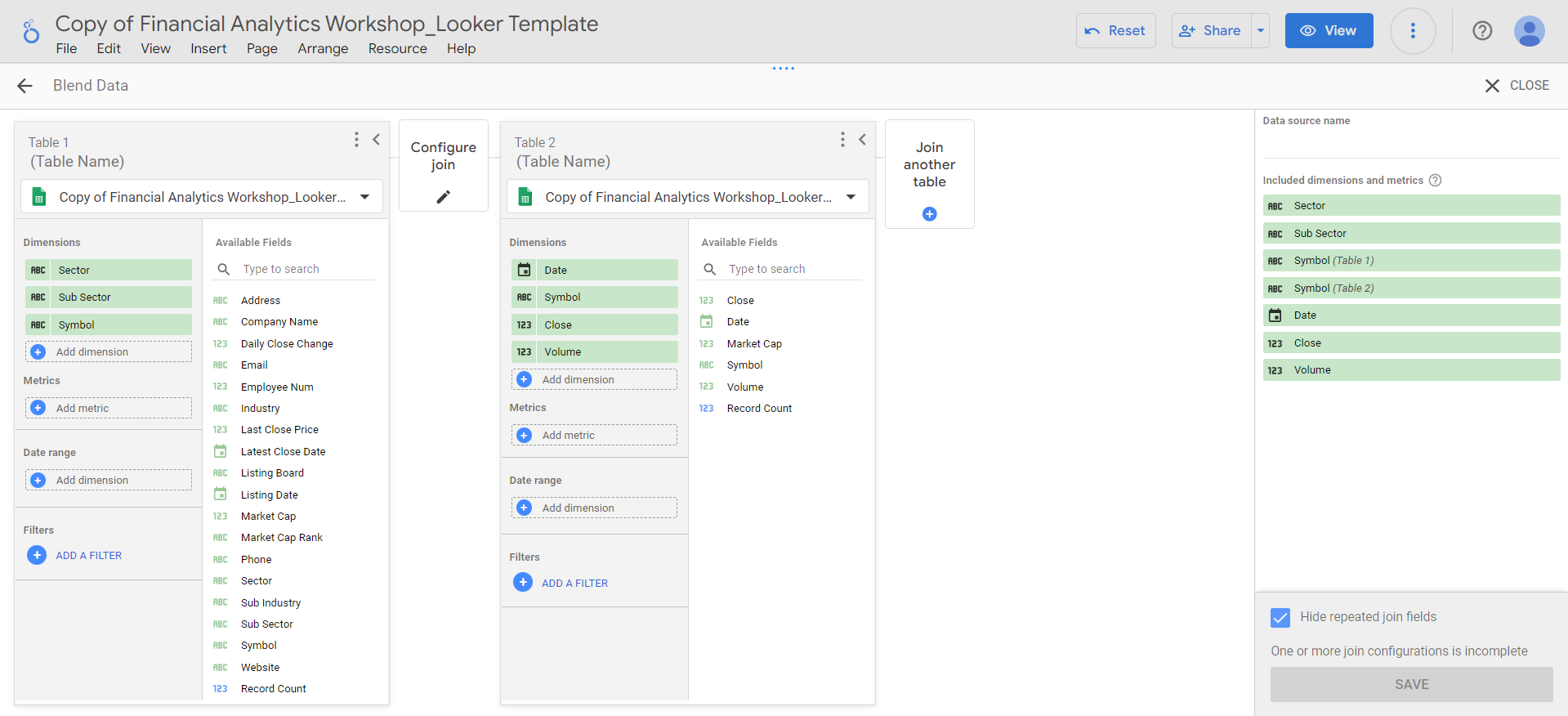Click 123 type icon of Volume dimension in Table 2
1568x716 pixels.
[x=525, y=351]
